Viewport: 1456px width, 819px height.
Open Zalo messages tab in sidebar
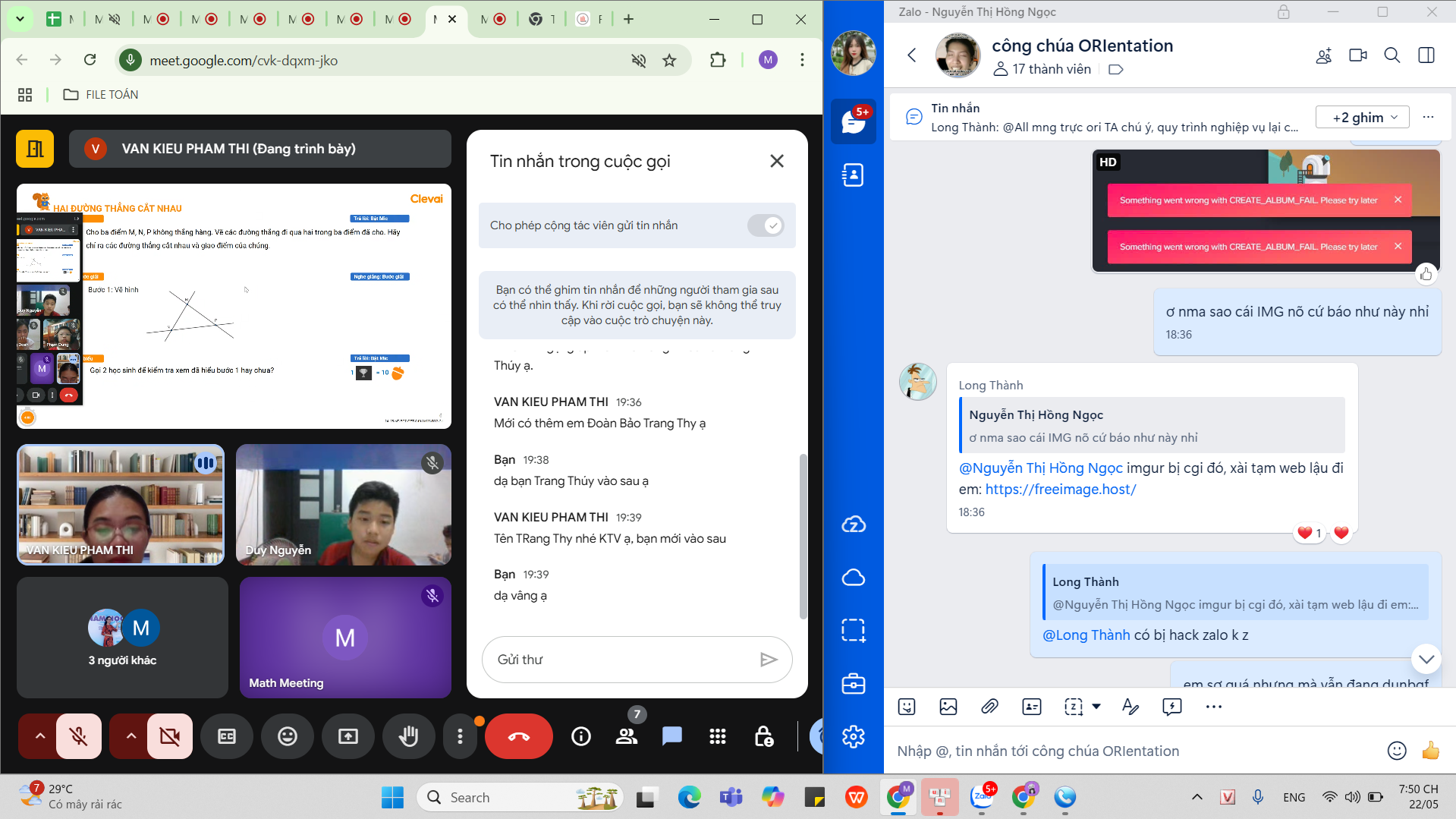(x=854, y=121)
